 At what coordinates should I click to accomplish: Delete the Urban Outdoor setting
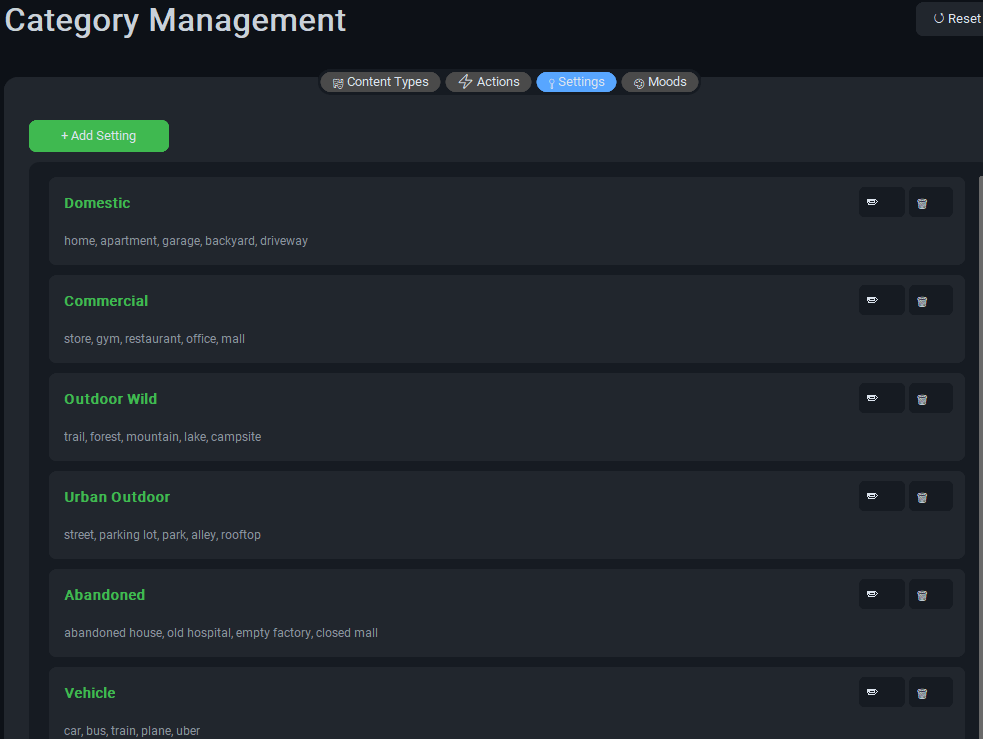(x=930, y=496)
